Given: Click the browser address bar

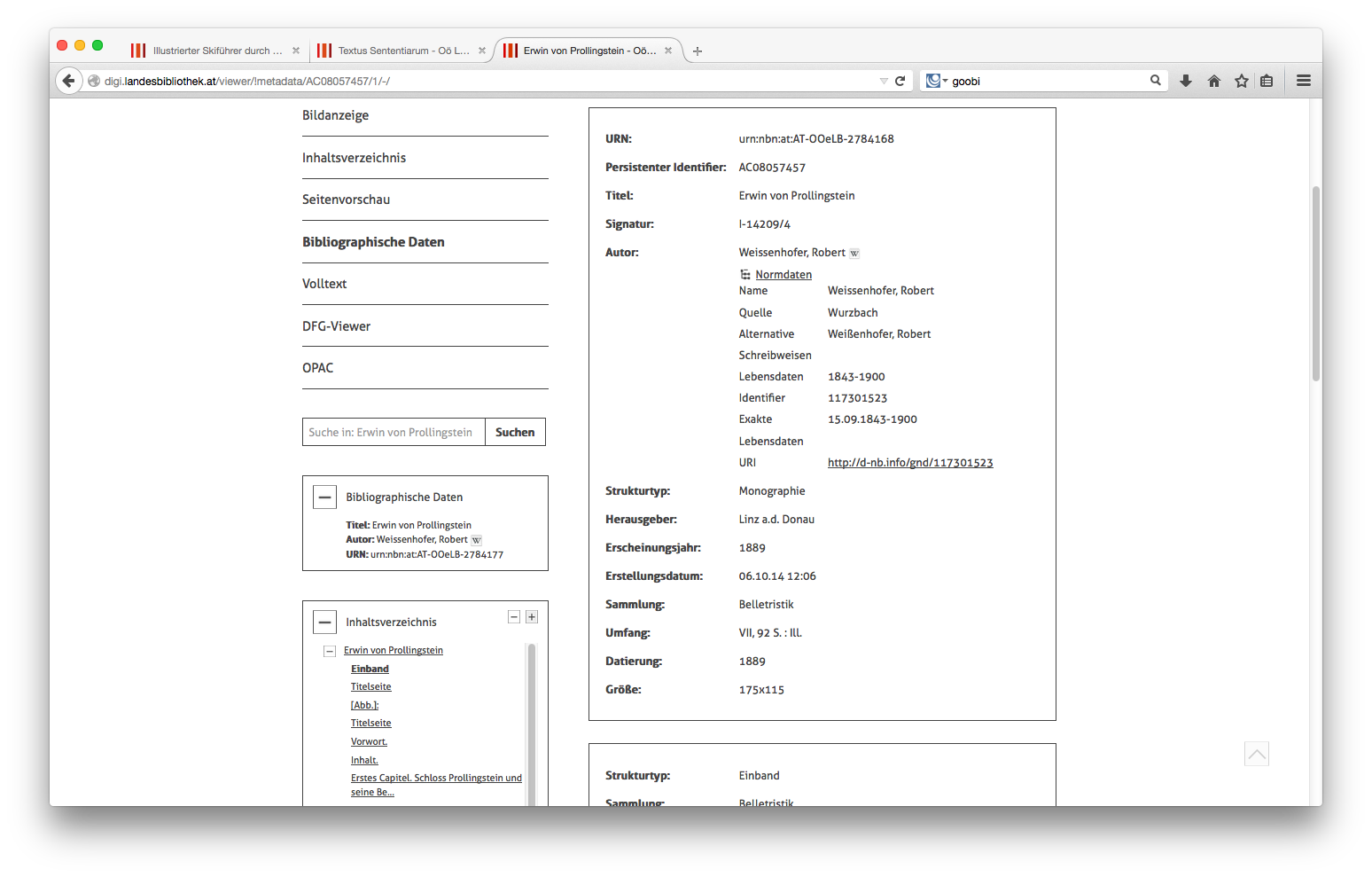Looking at the screenshot, I should 487,81.
